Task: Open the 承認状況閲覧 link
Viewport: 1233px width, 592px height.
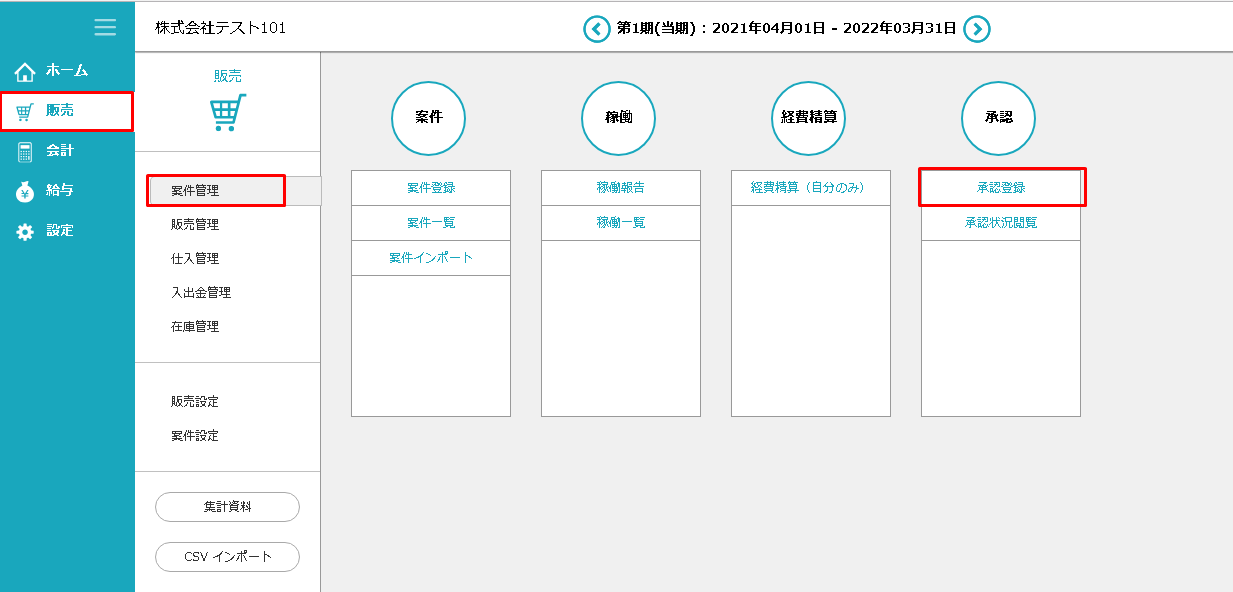Action: [1001, 223]
